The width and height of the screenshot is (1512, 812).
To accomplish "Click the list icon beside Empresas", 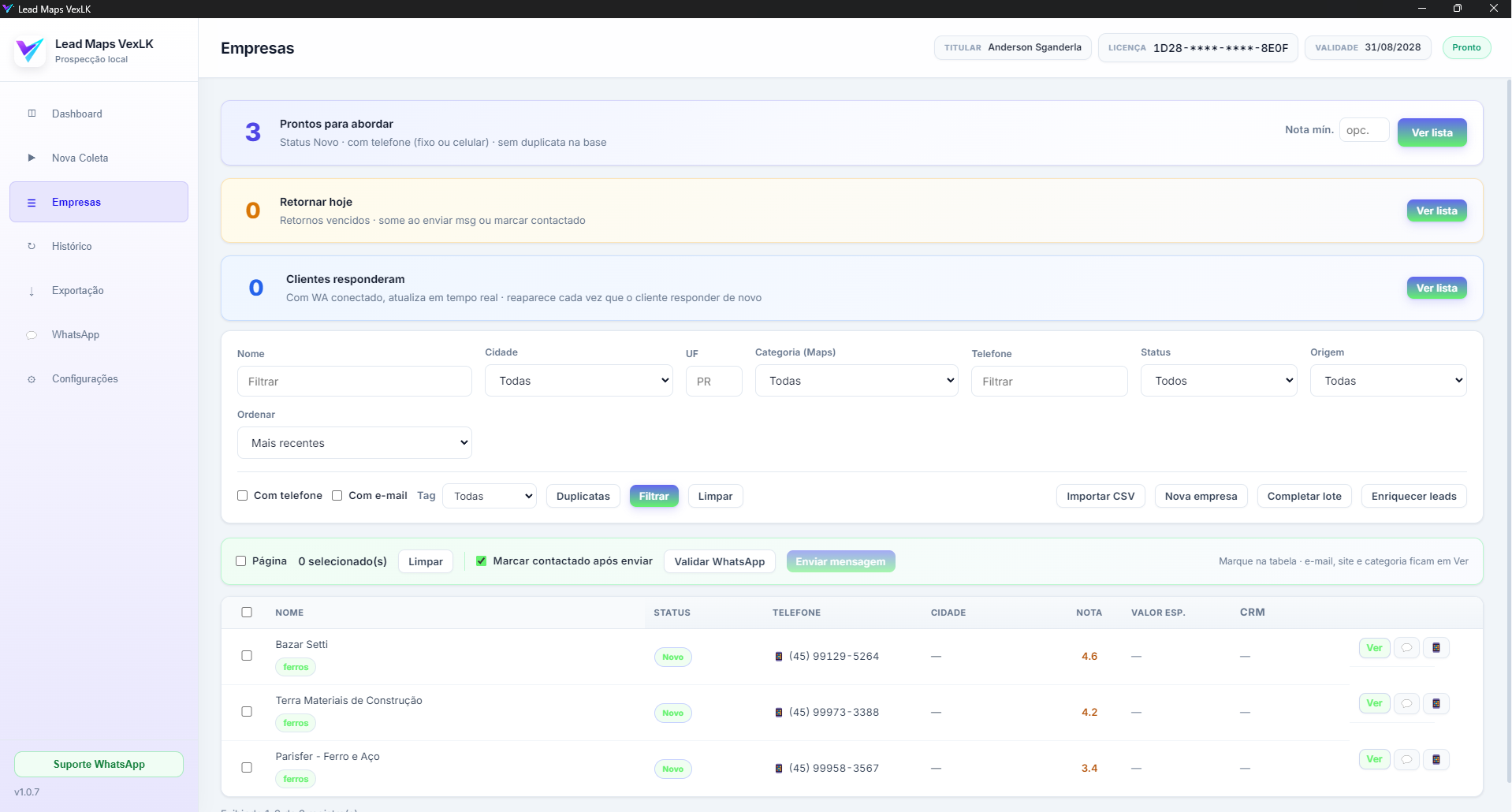I will [x=32, y=203].
